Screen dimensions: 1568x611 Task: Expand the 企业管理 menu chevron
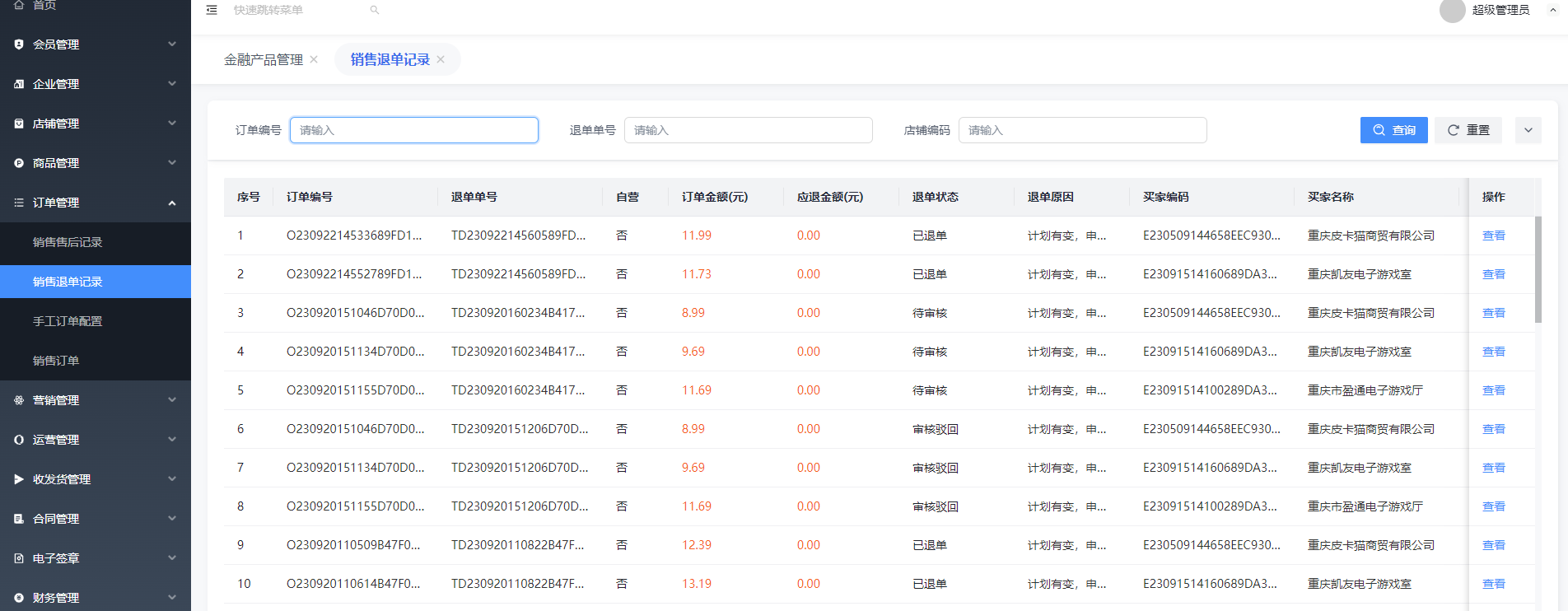click(172, 84)
